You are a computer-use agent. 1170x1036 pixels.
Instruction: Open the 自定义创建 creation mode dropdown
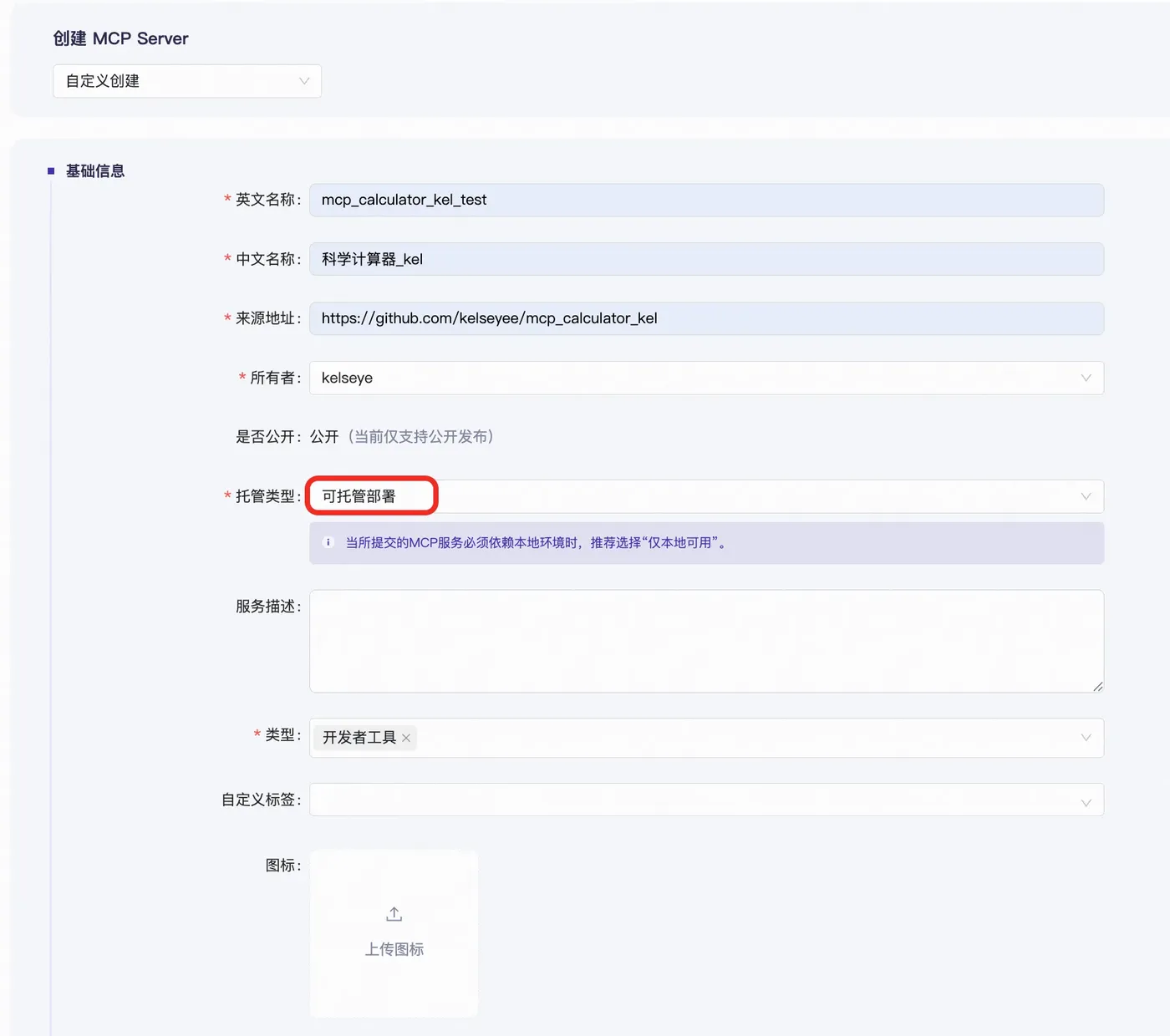(187, 81)
